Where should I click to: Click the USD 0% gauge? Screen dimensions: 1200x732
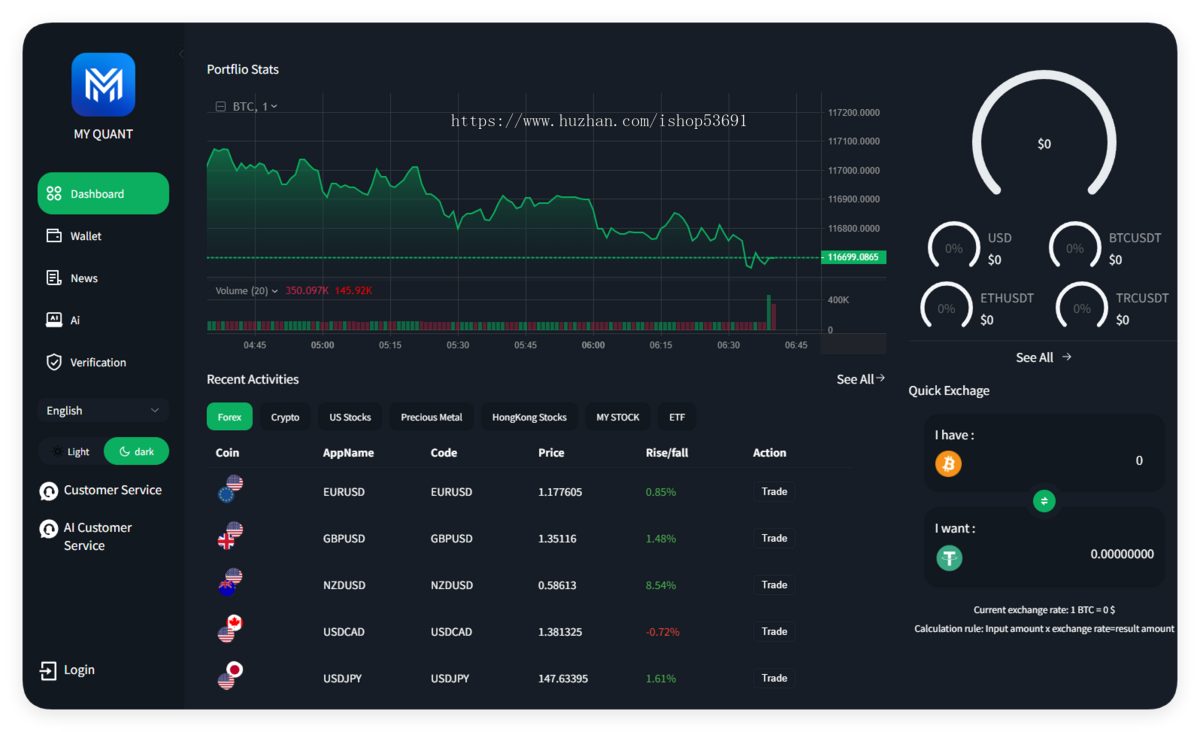954,246
